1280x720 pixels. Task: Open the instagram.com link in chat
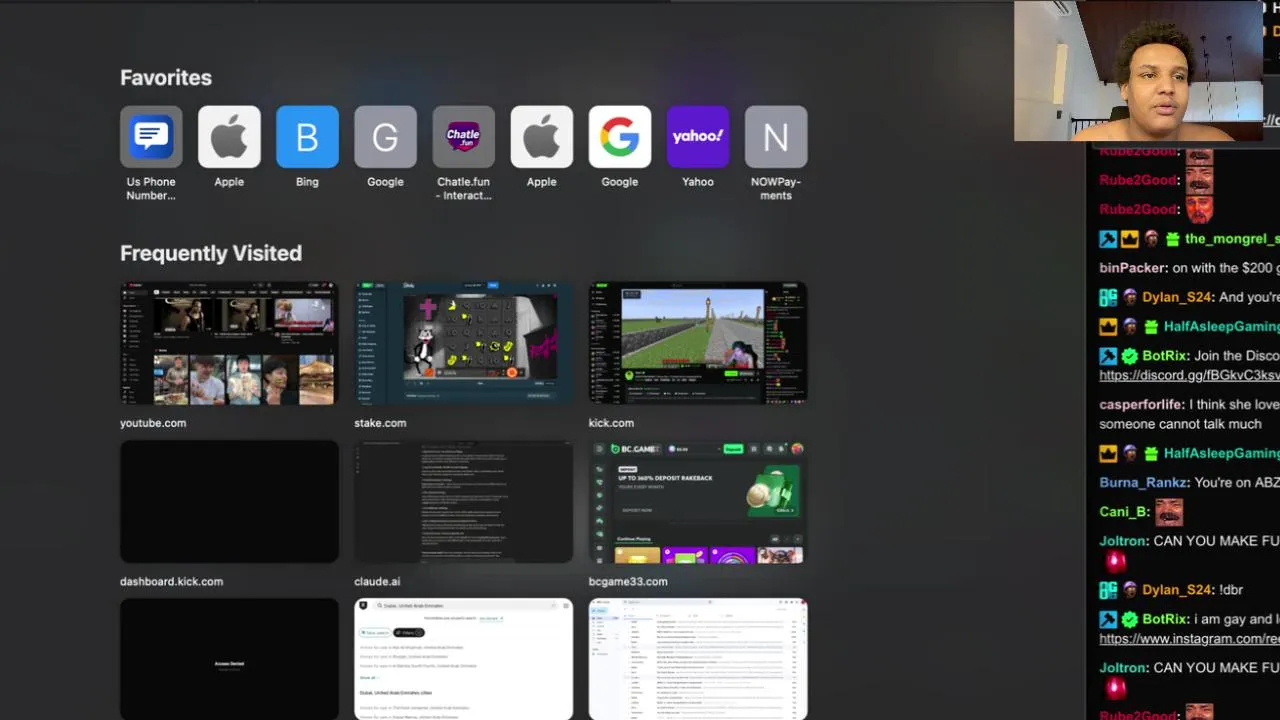point(1189,638)
